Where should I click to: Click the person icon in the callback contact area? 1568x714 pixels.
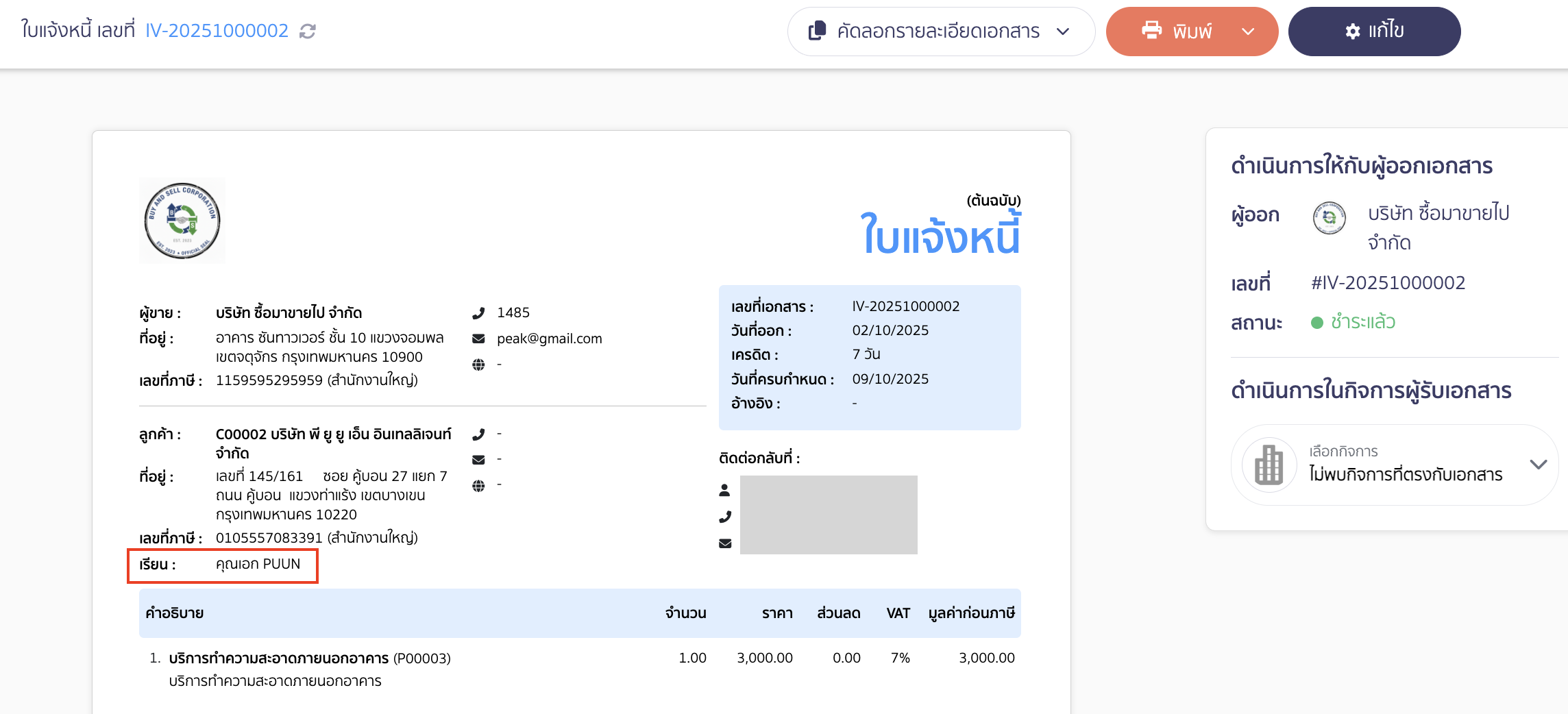[726, 489]
